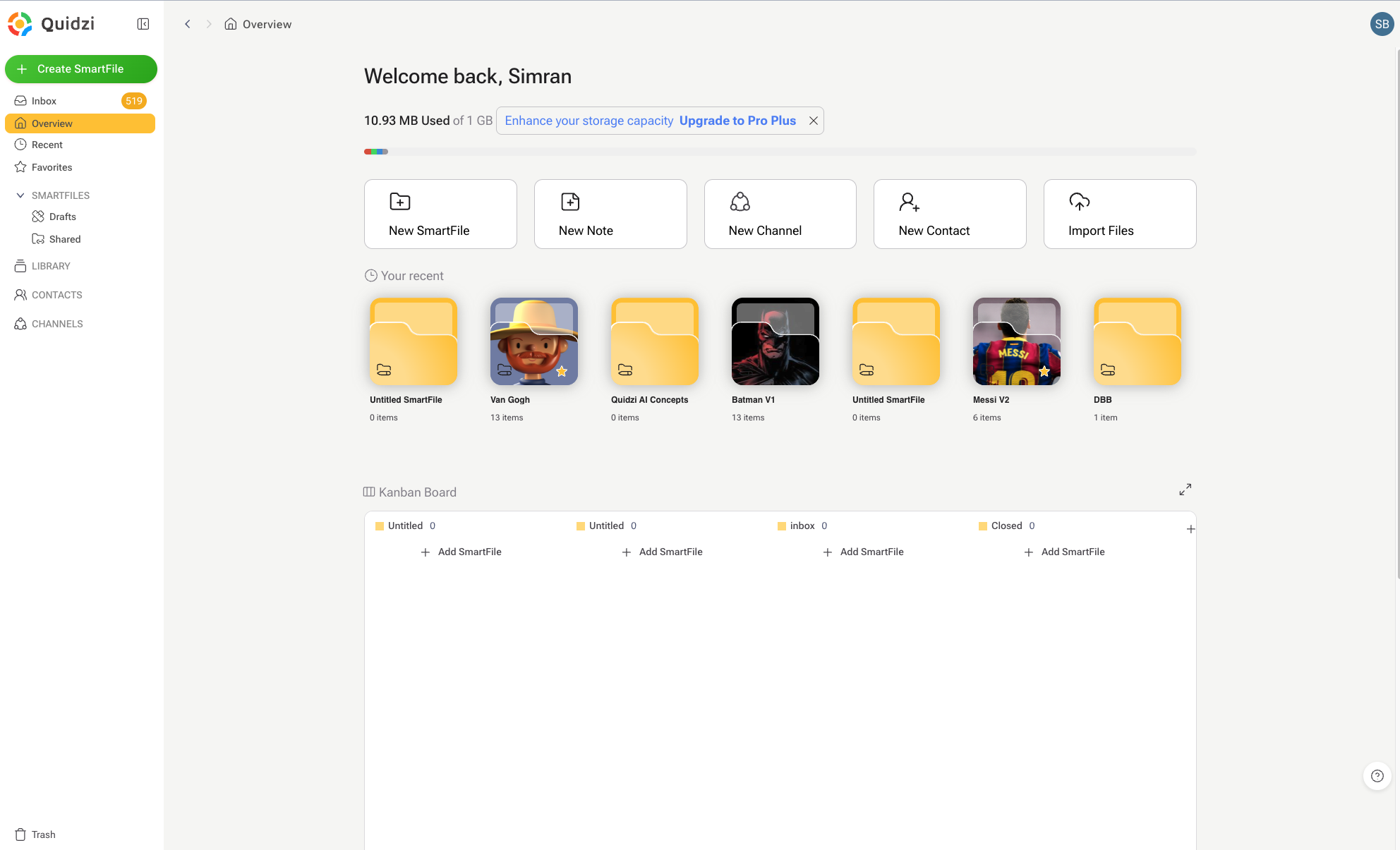Image resolution: width=1400 pixels, height=850 pixels.
Task: Click the Import Files cloud upload icon
Action: [1079, 202]
